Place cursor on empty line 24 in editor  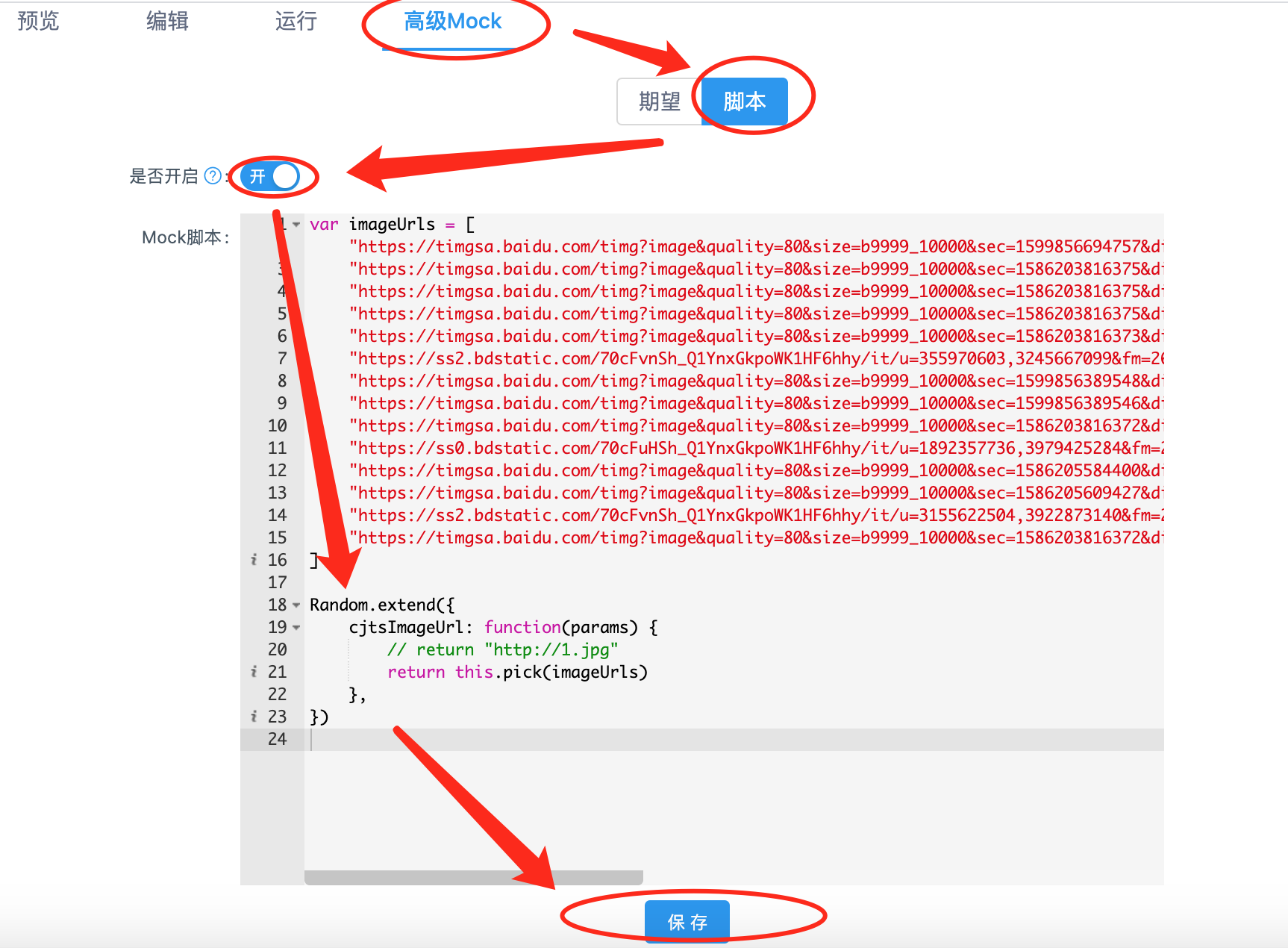click(734, 740)
